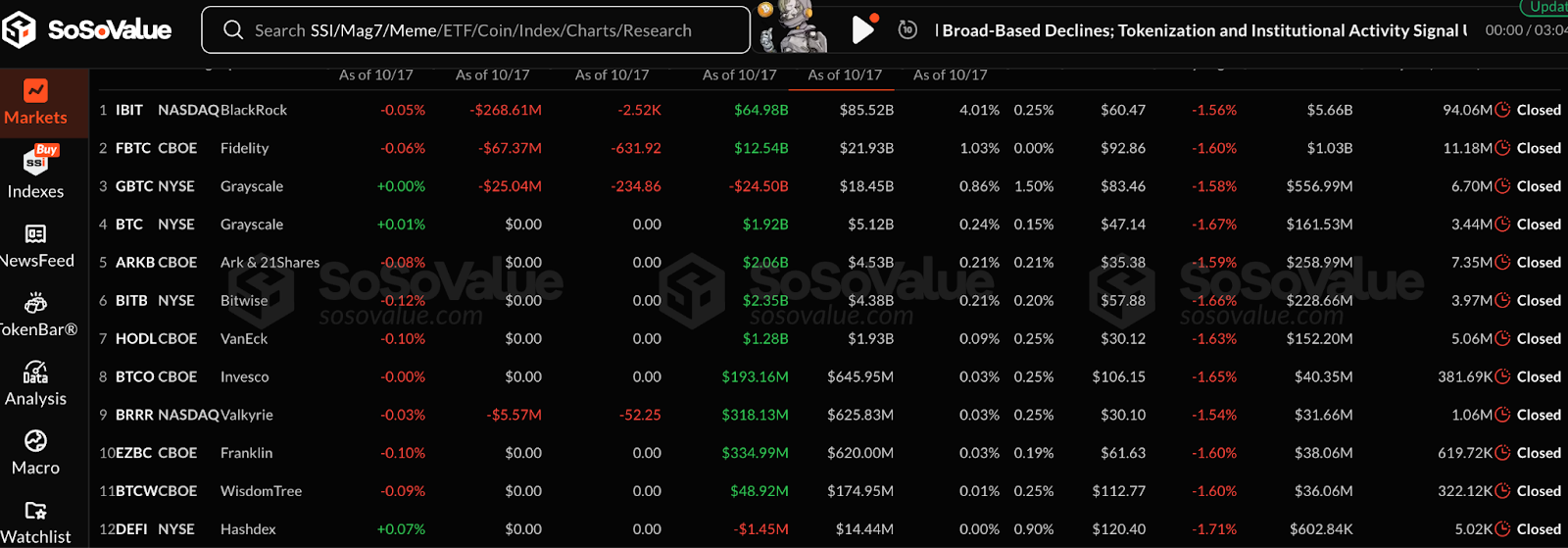1568x548 pixels.
Task: Open the Broad-Based Declines news headline
Action: pos(1201,30)
